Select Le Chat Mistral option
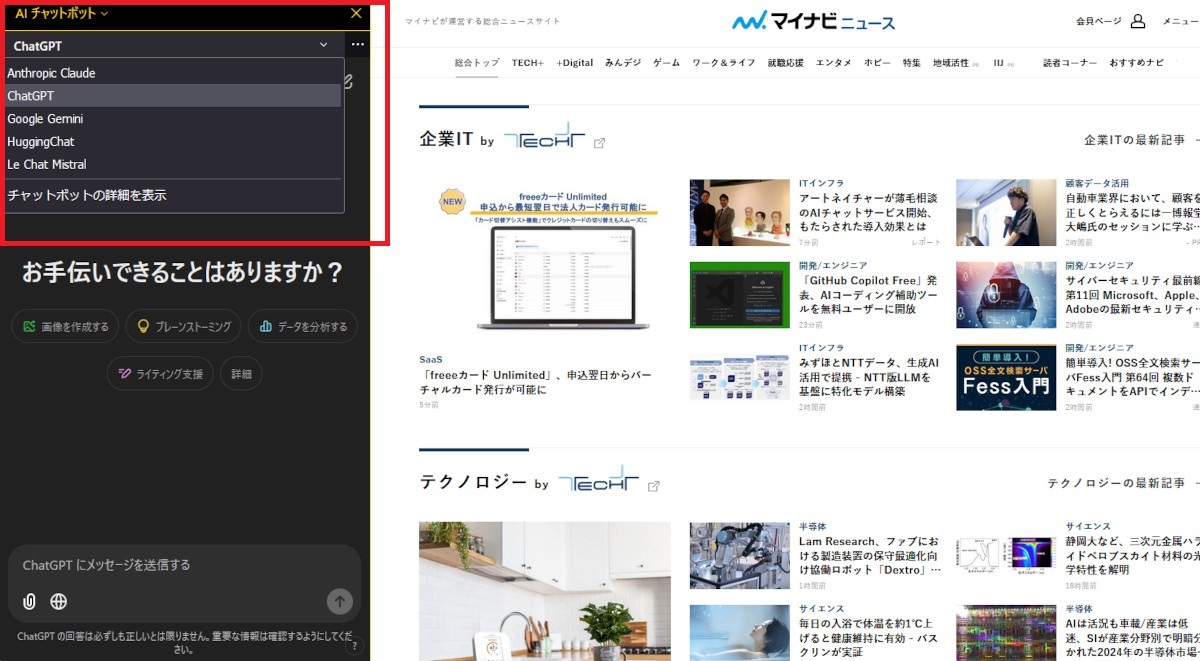 [x=173, y=165]
